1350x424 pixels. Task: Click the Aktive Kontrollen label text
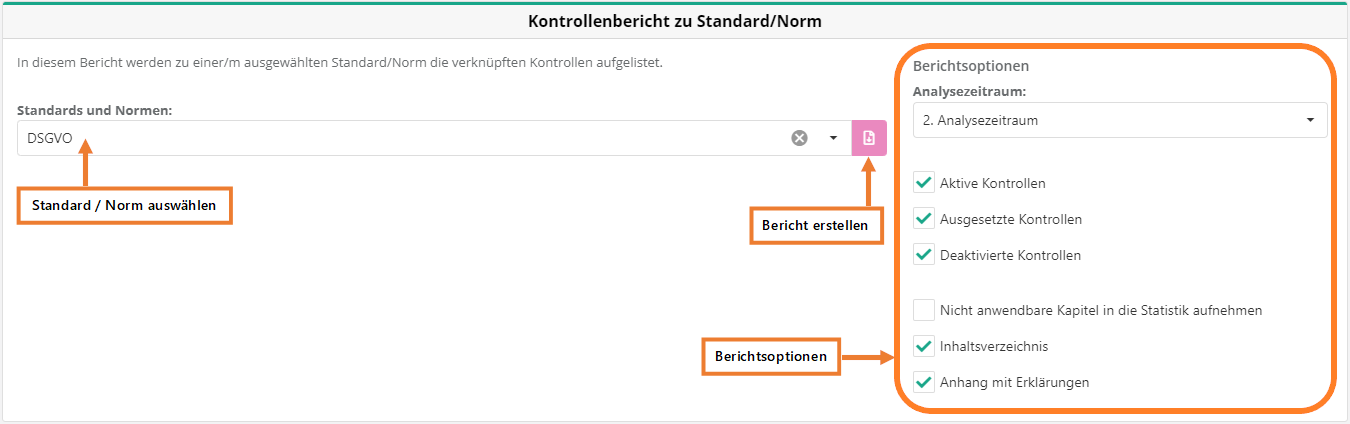click(x=993, y=183)
